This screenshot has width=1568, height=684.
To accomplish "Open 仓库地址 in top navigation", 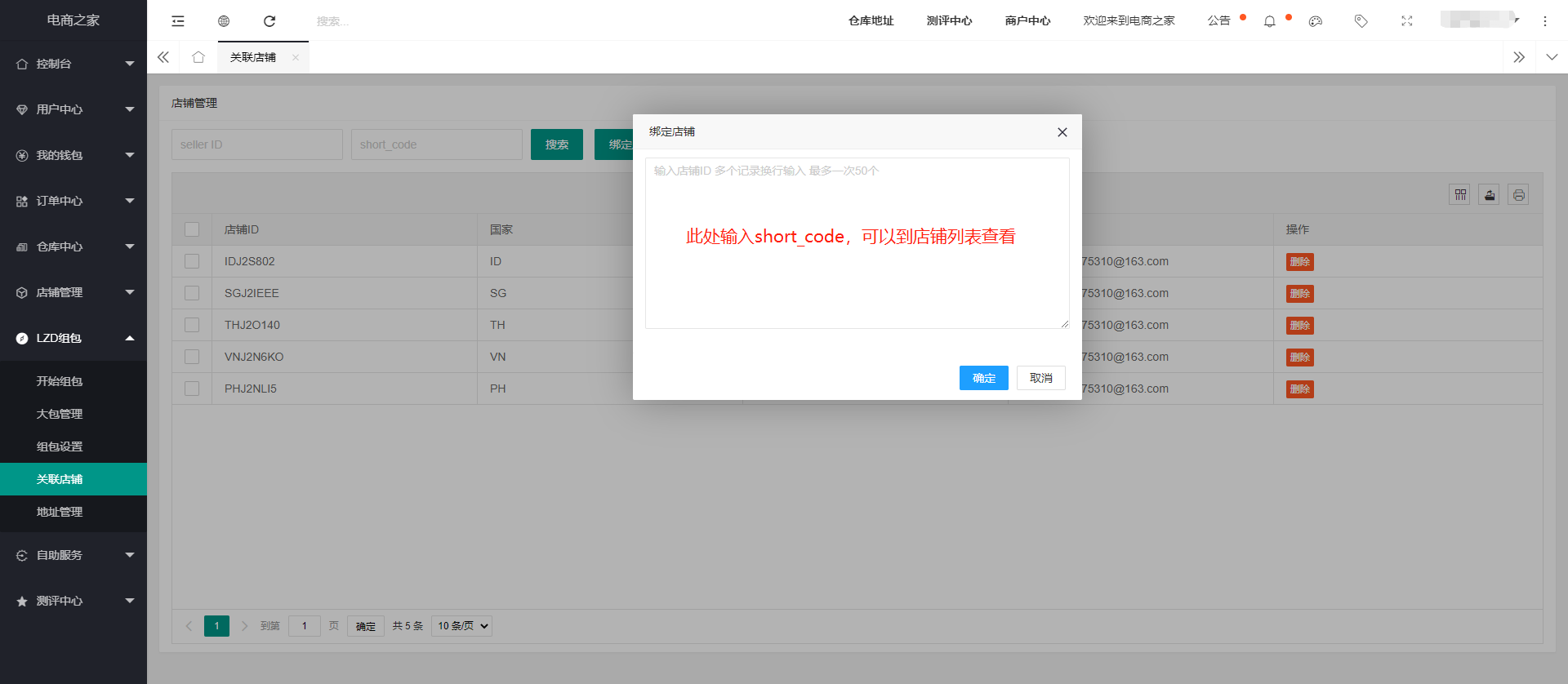I will (871, 21).
